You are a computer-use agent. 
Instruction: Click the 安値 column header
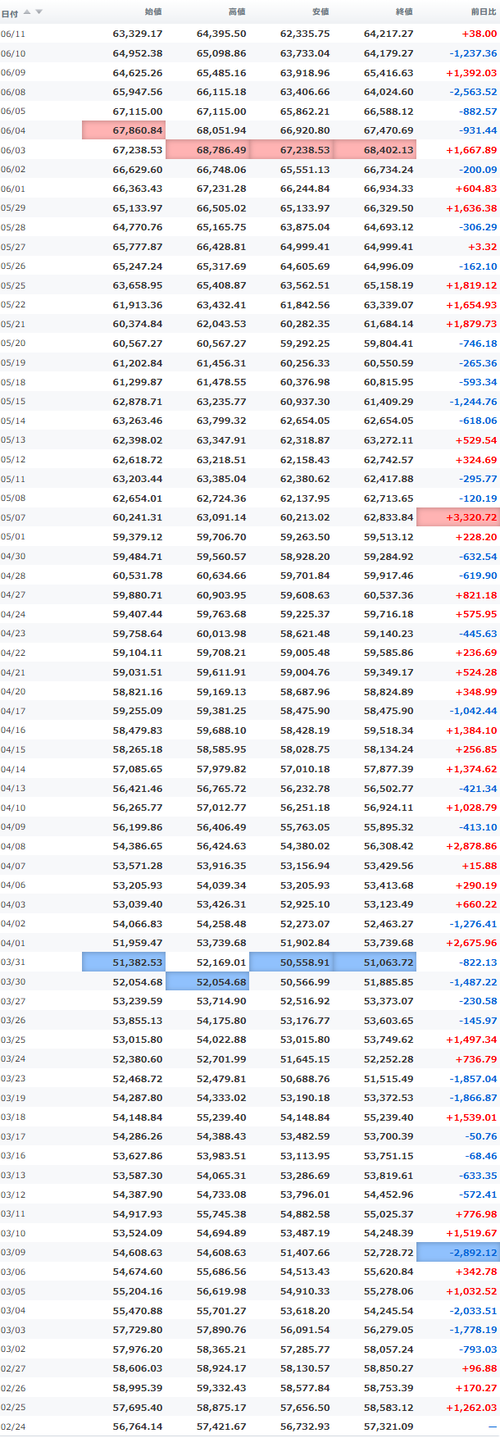320,13
